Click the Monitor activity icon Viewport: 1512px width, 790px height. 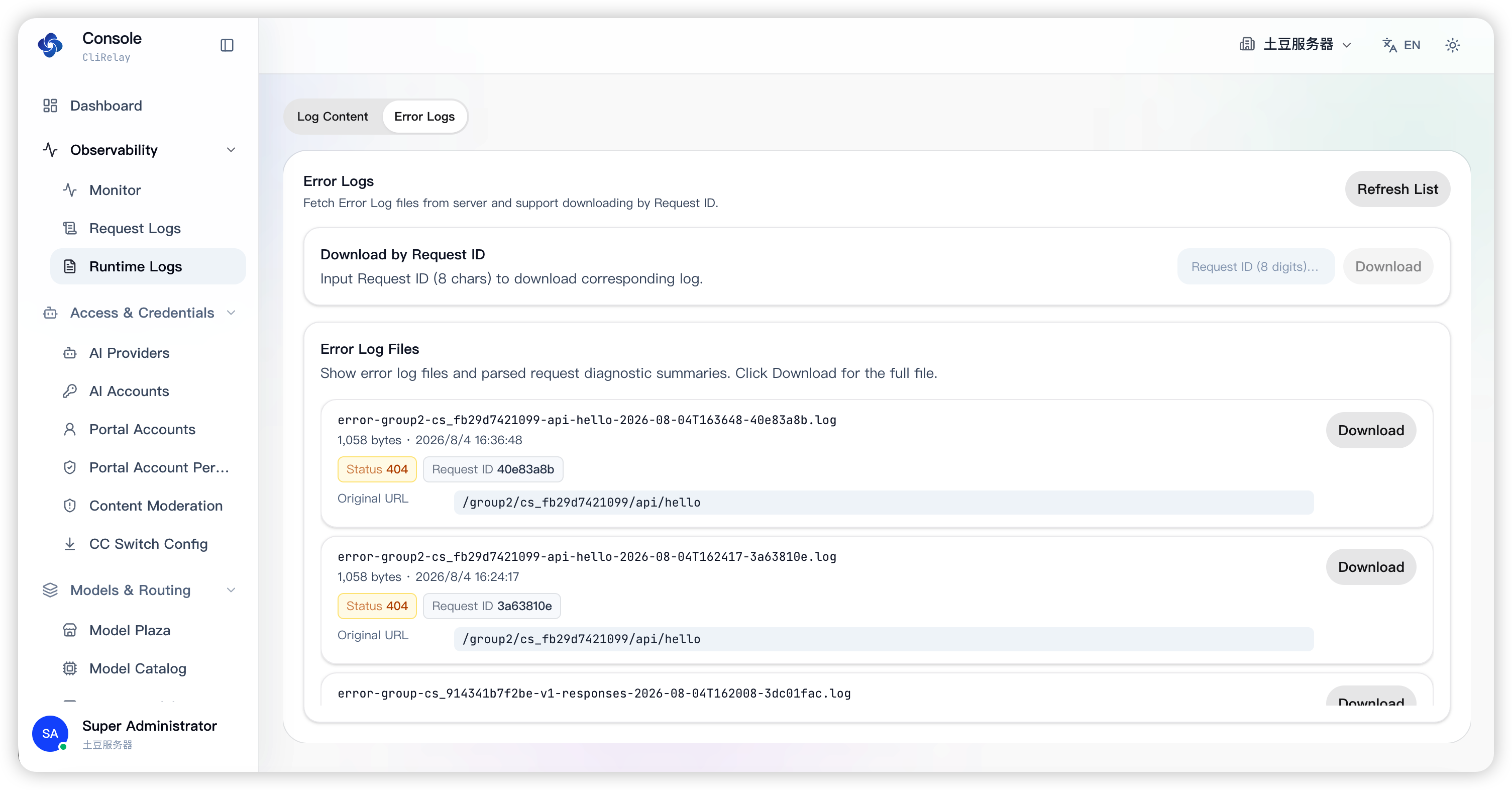click(x=70, y=190)
